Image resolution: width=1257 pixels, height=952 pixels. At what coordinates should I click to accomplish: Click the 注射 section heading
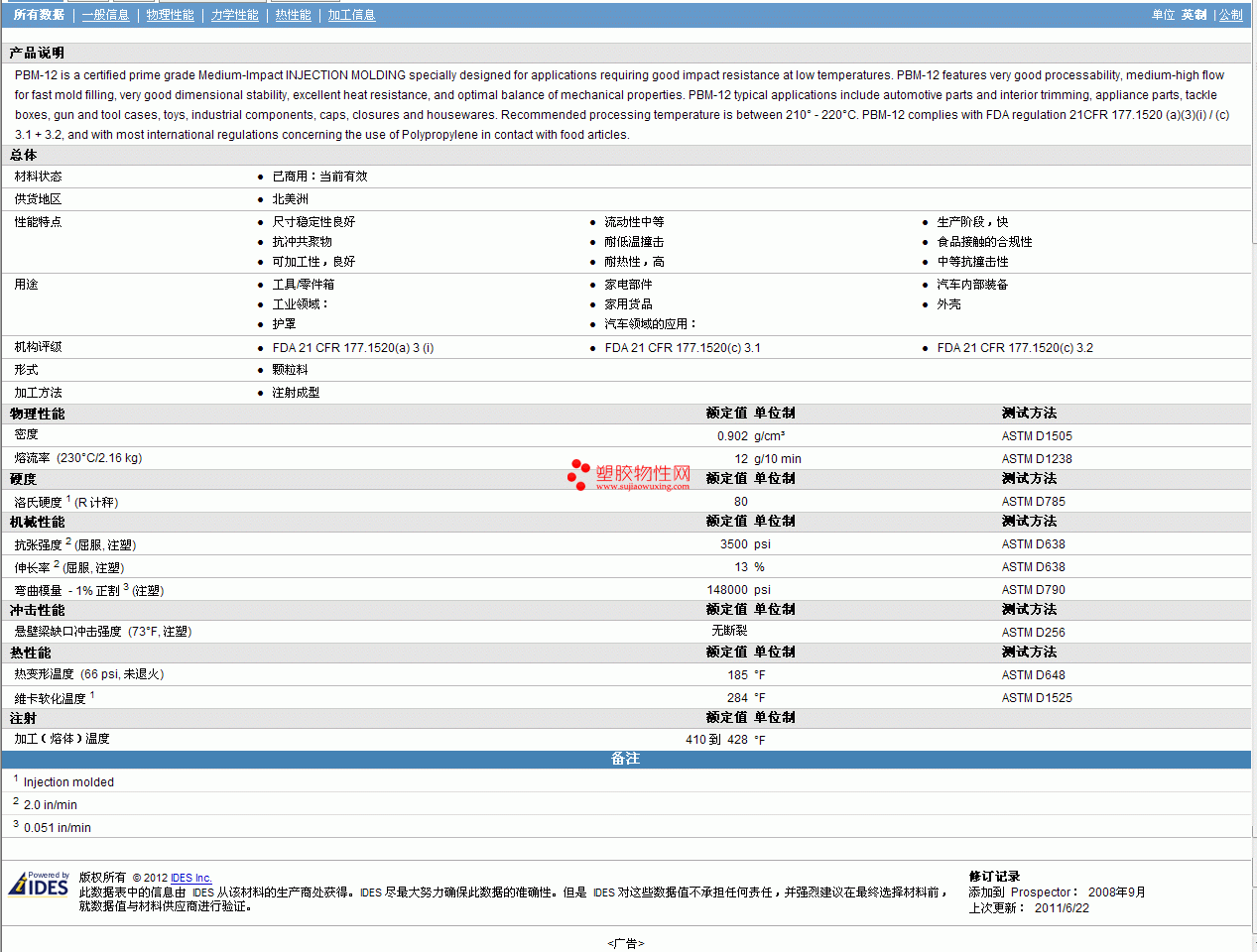point(24,719)
